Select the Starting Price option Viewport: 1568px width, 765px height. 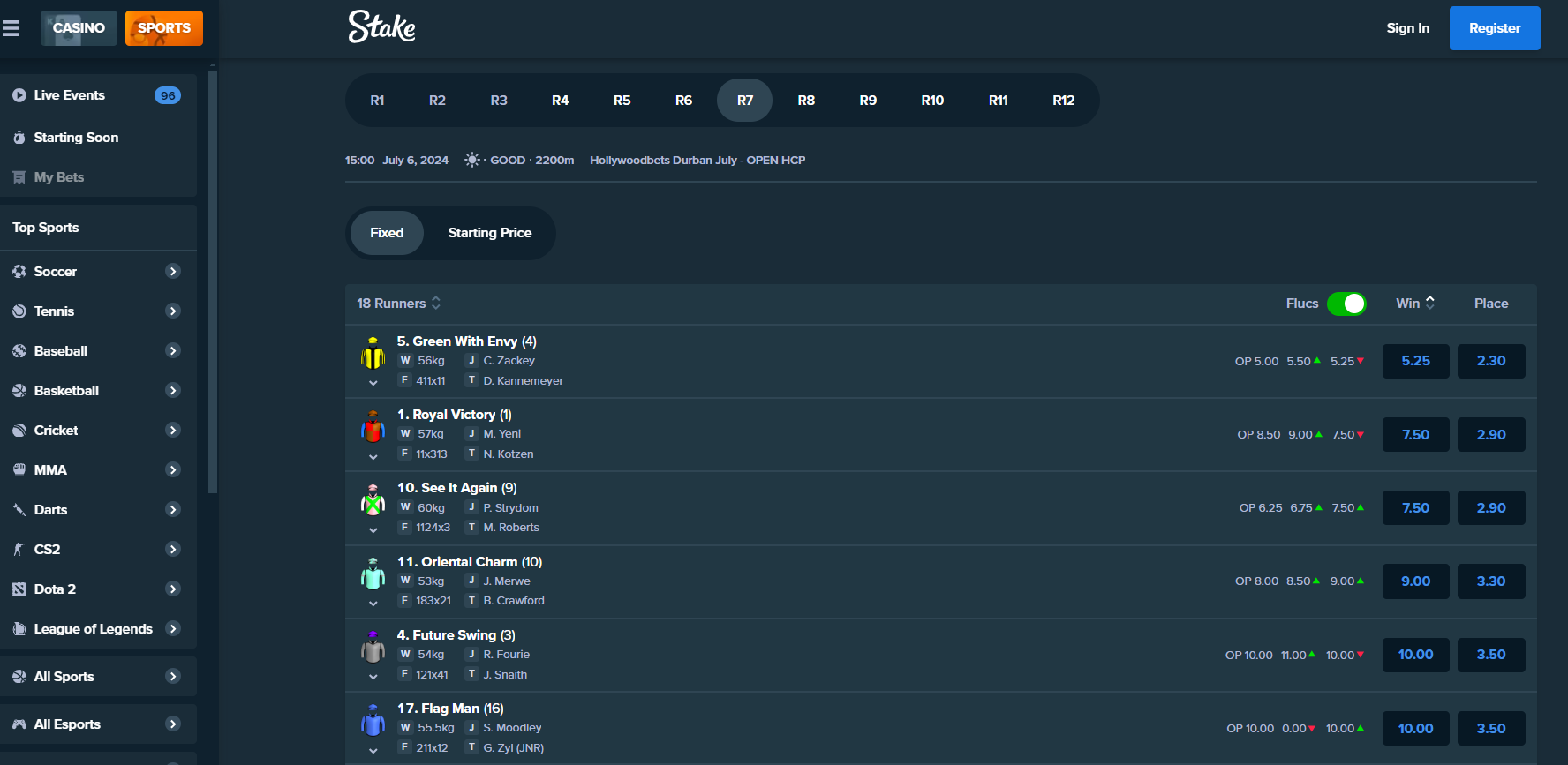[x=490, y=233]
